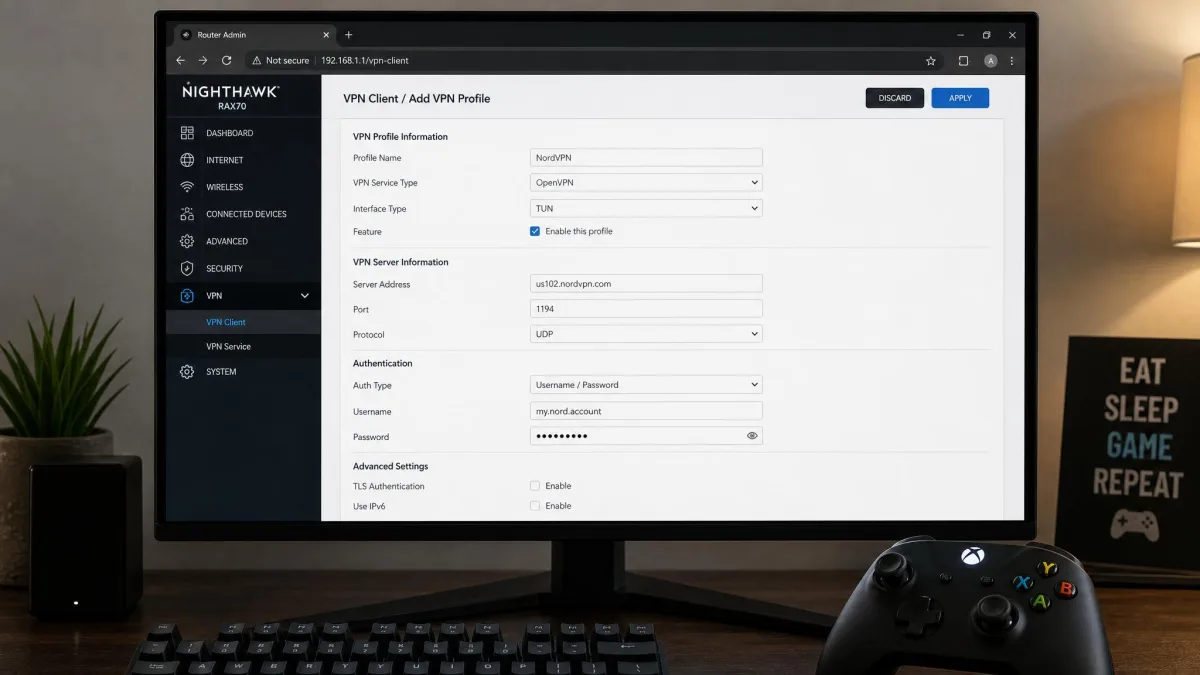
Task: Click the VPN Client / Add VPN Profile heading
Action: coord(417,98)
